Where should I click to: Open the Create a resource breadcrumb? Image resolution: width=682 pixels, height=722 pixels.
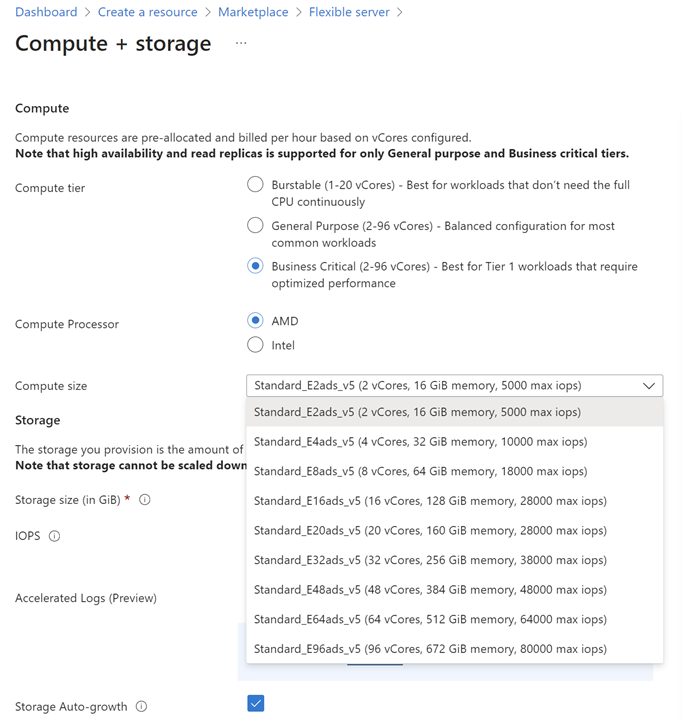pyautogui.click(x=147, y=12)
